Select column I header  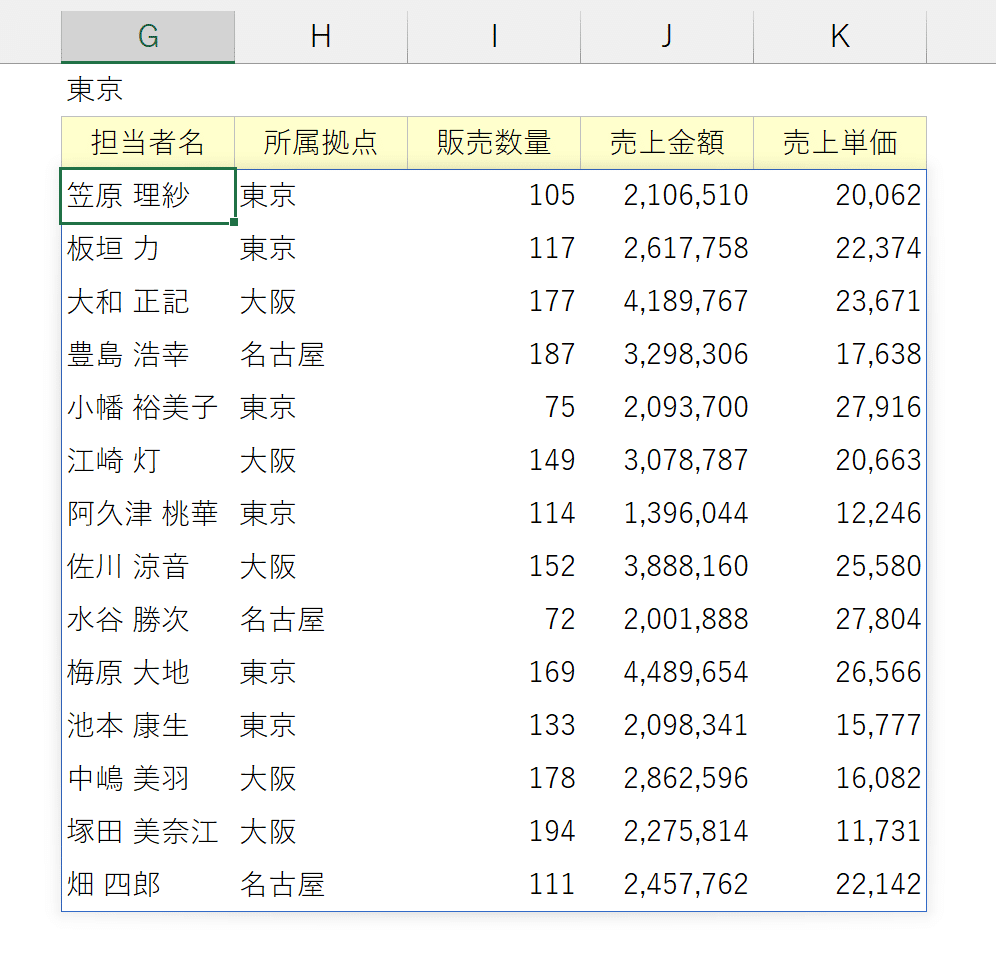coord(494,36)
